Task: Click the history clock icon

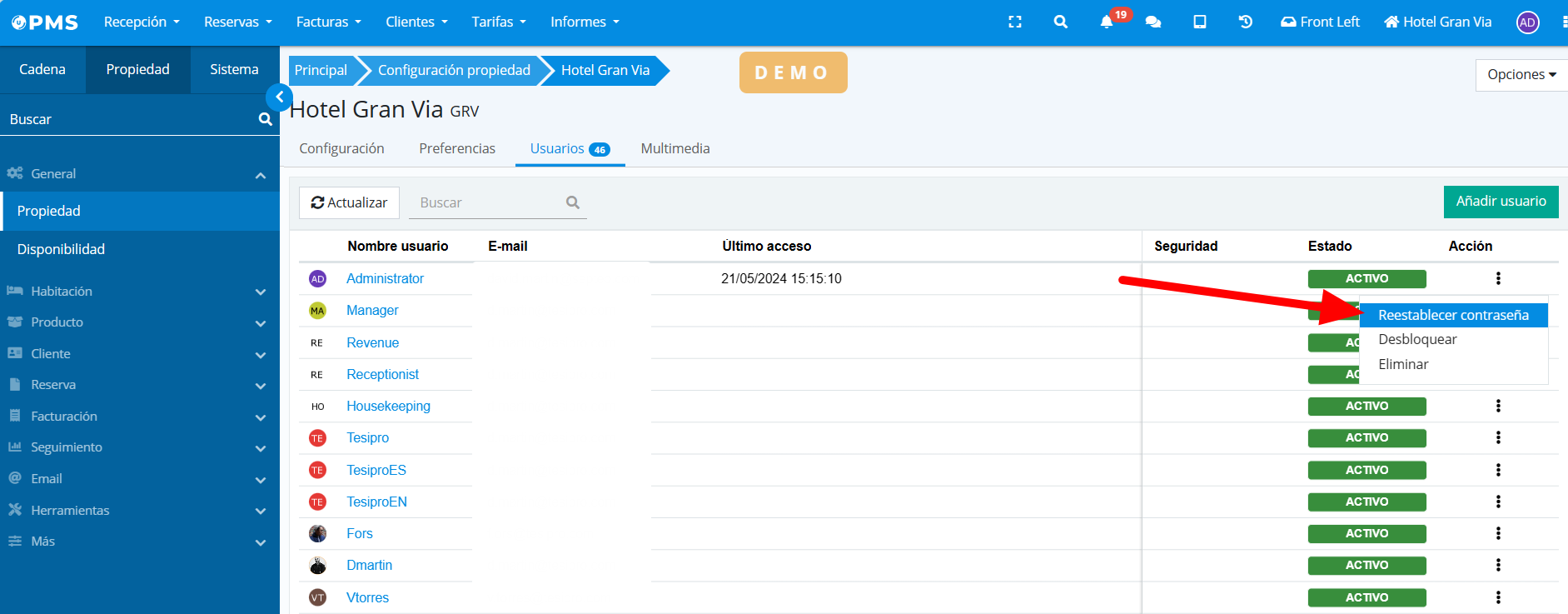Action: coord(1245,22)
